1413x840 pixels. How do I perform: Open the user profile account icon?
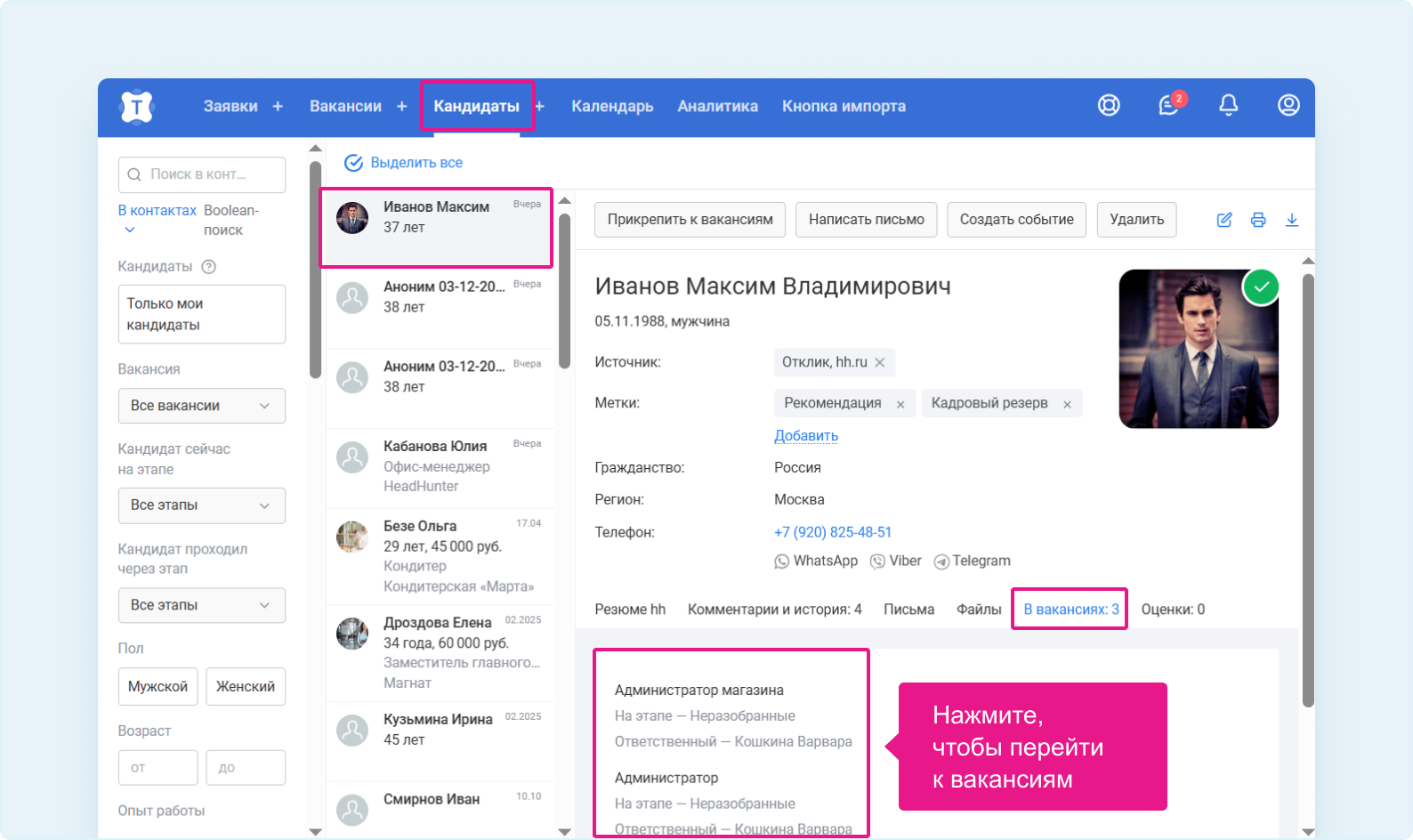(1288, 105)
